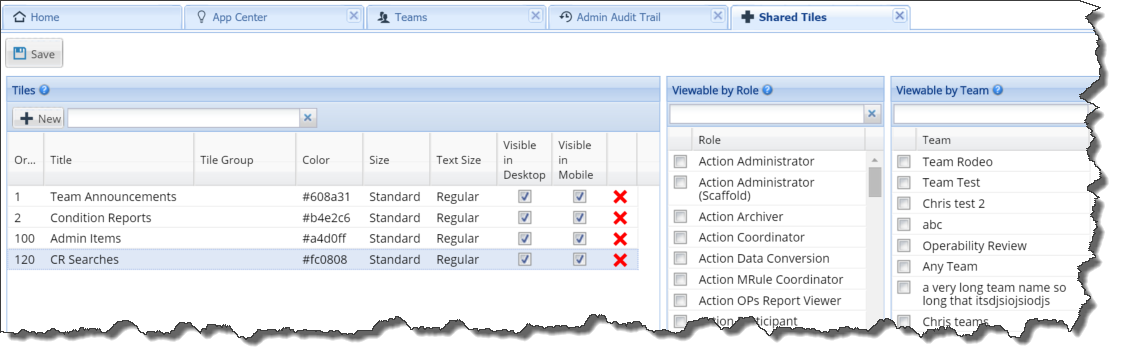Clear the Viewable by Role filter

(x=872, y=114)
